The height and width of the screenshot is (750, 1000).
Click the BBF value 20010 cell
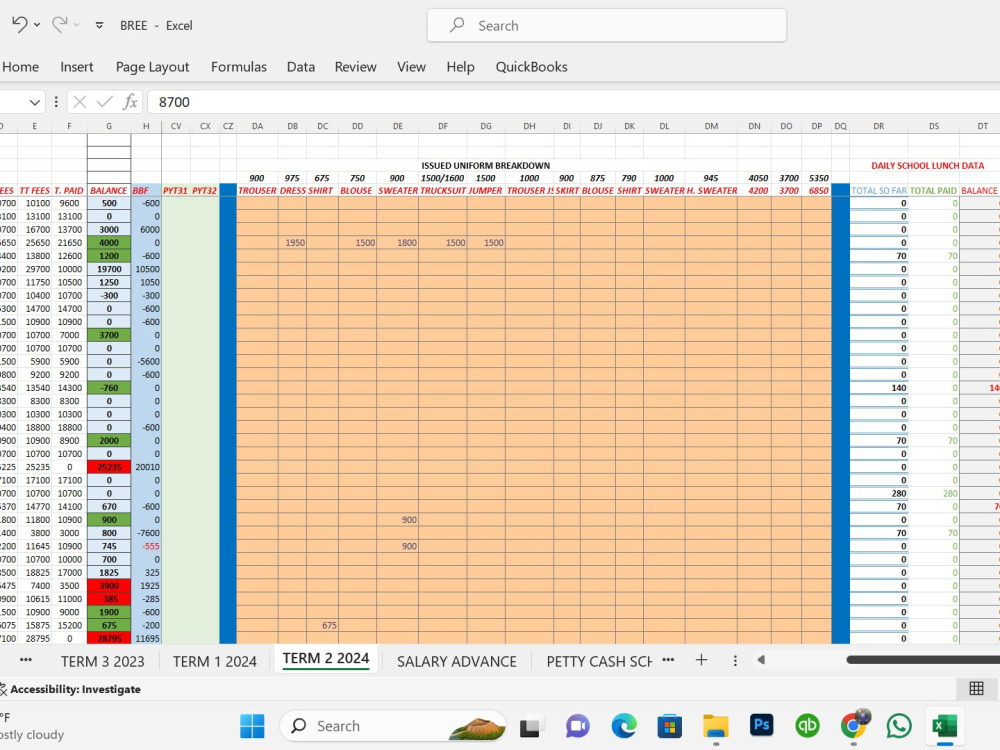pos(147,467)
